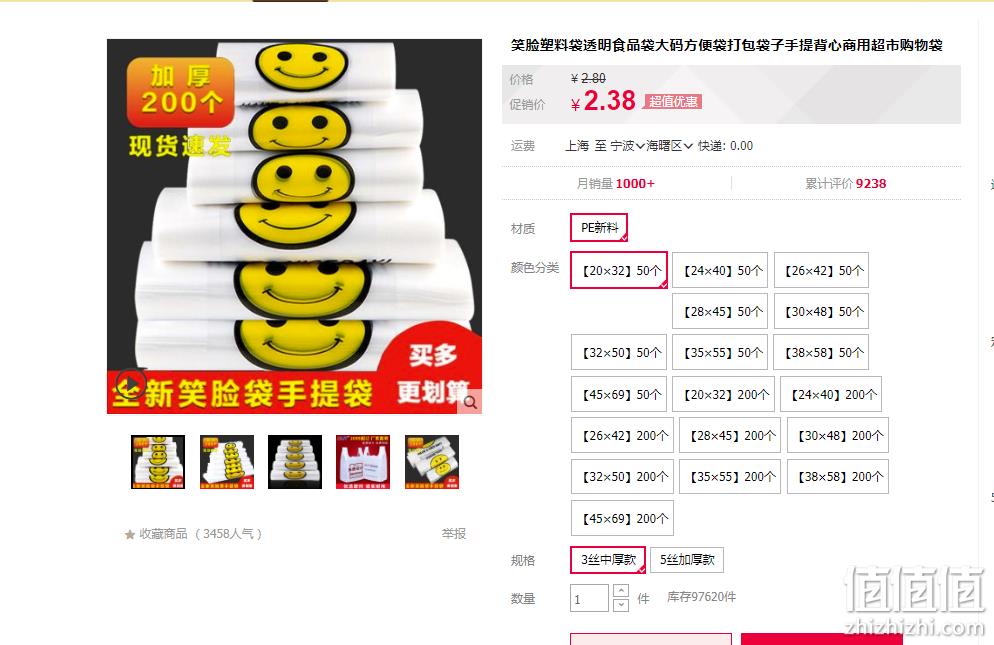Viewport: 994px width, 645px height.
Task: Choose the 【24×40】50个 size option
Action: 720,270
